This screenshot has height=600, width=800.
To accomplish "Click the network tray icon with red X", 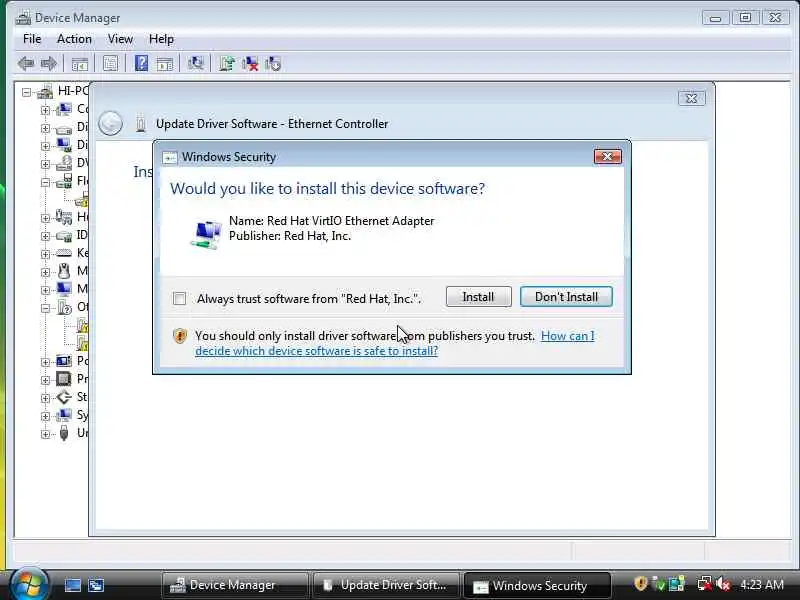I will pos(705,584).
